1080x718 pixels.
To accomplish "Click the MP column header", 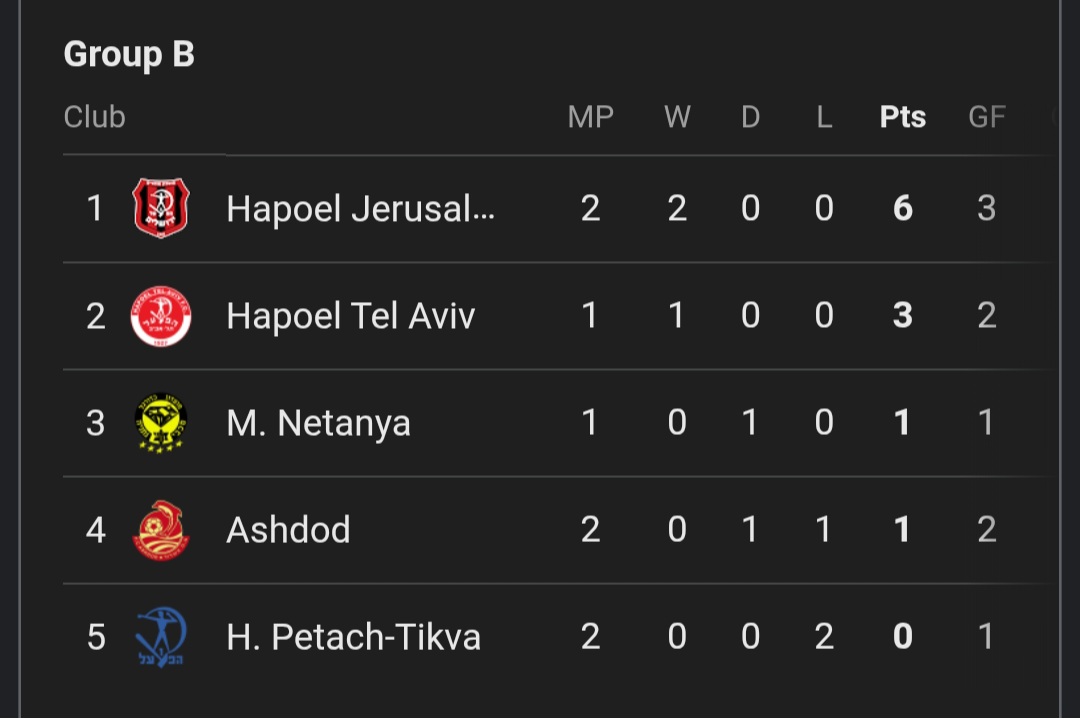I will (590, 117).
